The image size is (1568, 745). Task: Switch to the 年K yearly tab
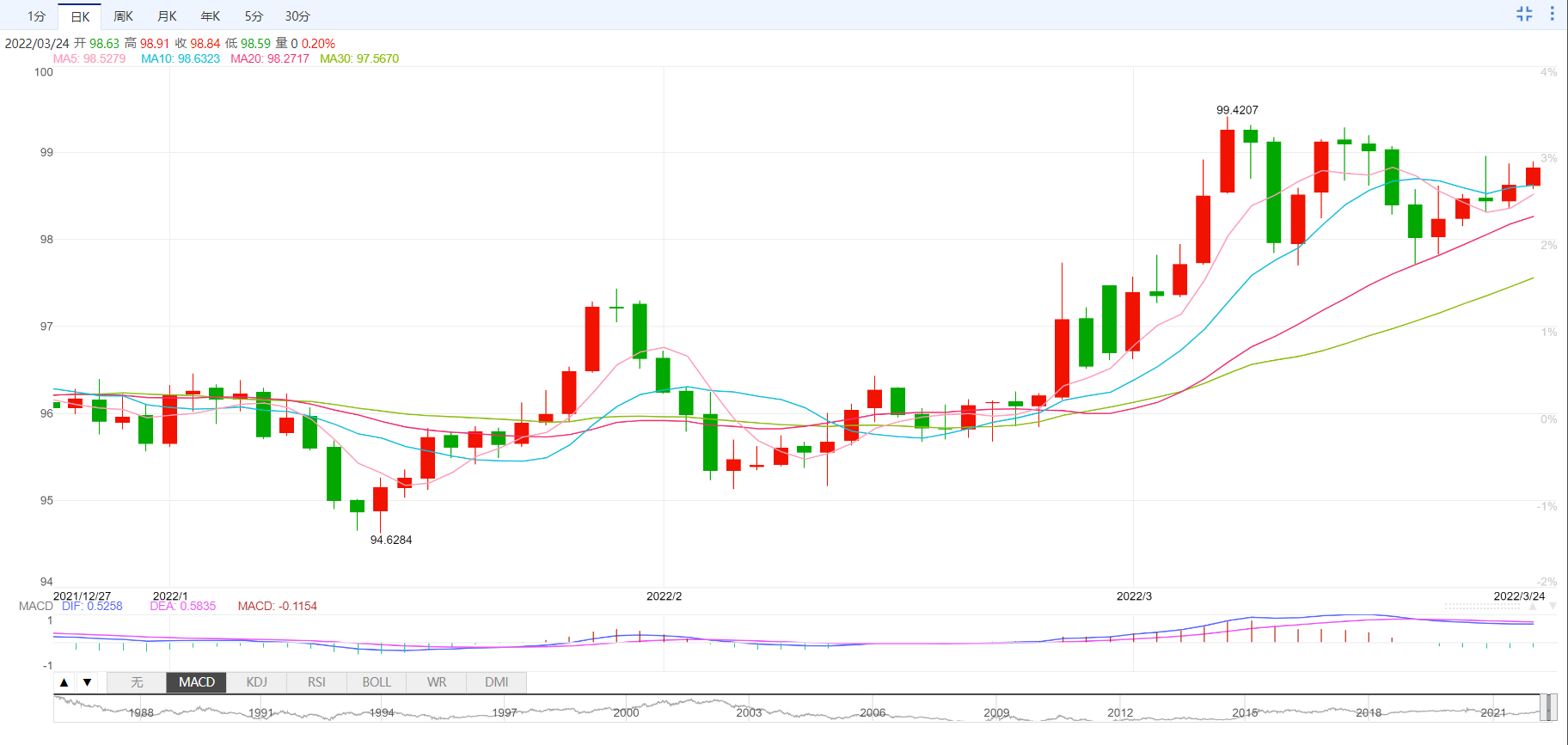tap(211, 16)
